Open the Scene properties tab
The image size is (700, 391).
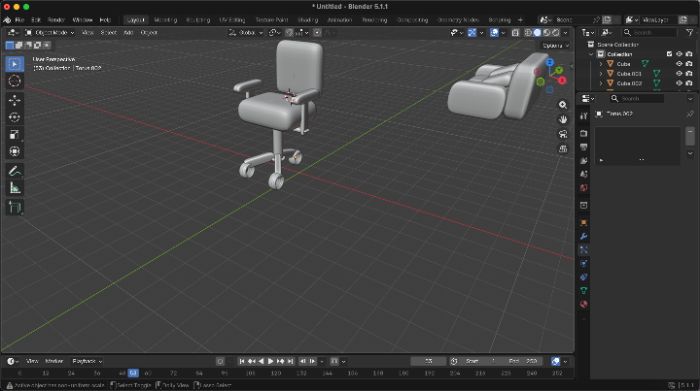coord(583,174)
